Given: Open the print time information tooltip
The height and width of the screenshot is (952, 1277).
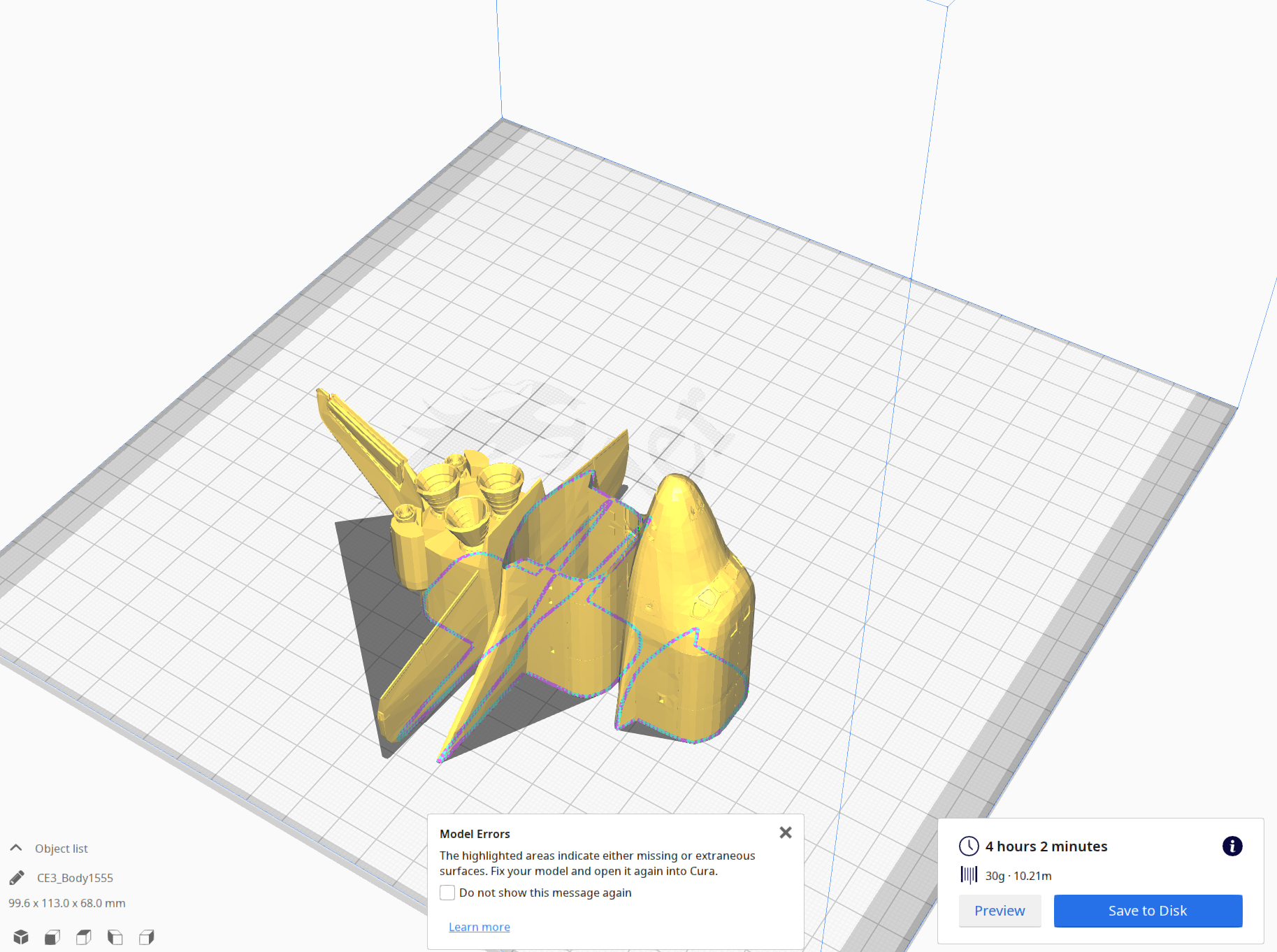Looking at the screenshot, I should pos(1232,846).
